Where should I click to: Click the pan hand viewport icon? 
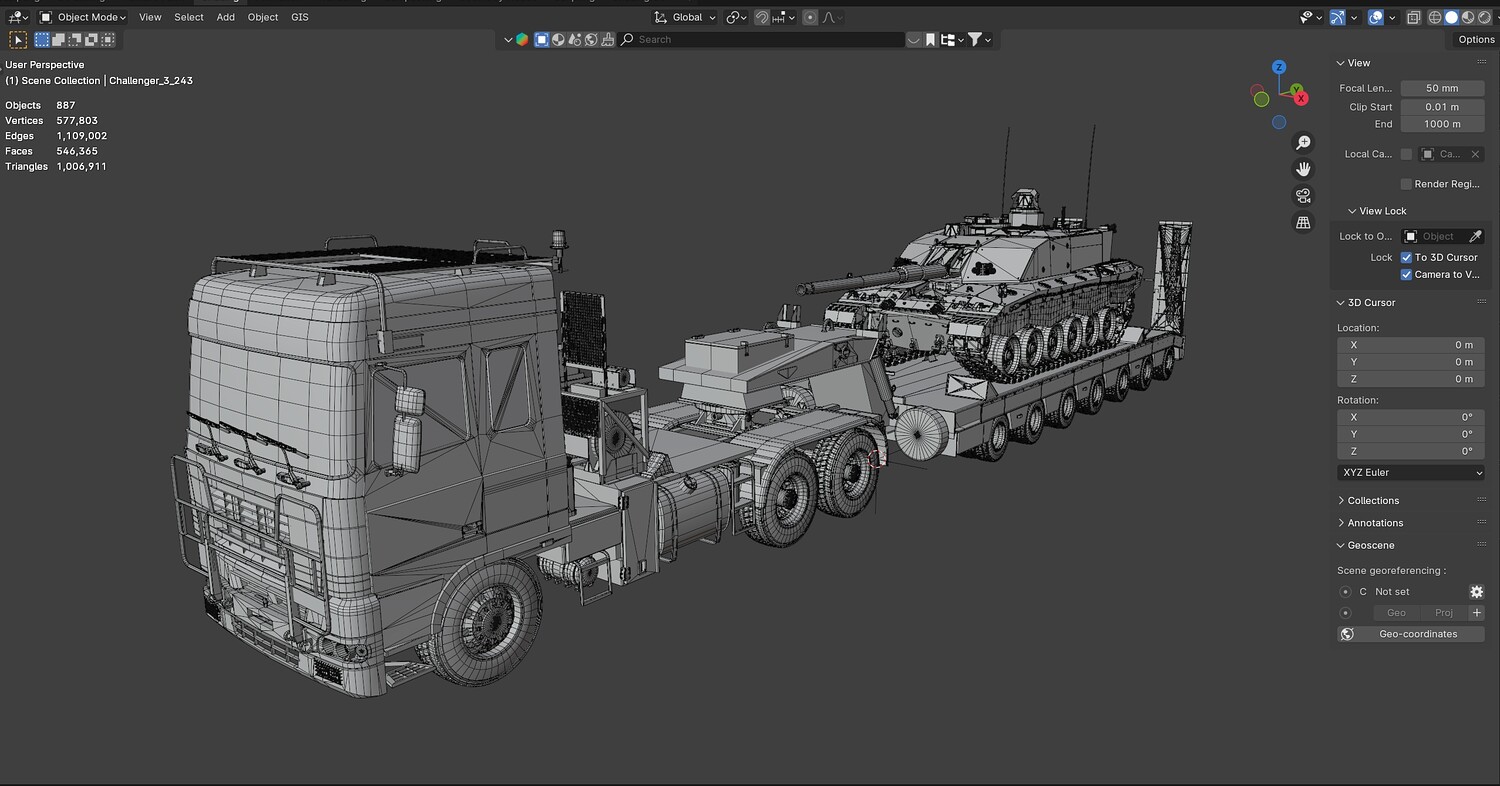coord(1303,169)
